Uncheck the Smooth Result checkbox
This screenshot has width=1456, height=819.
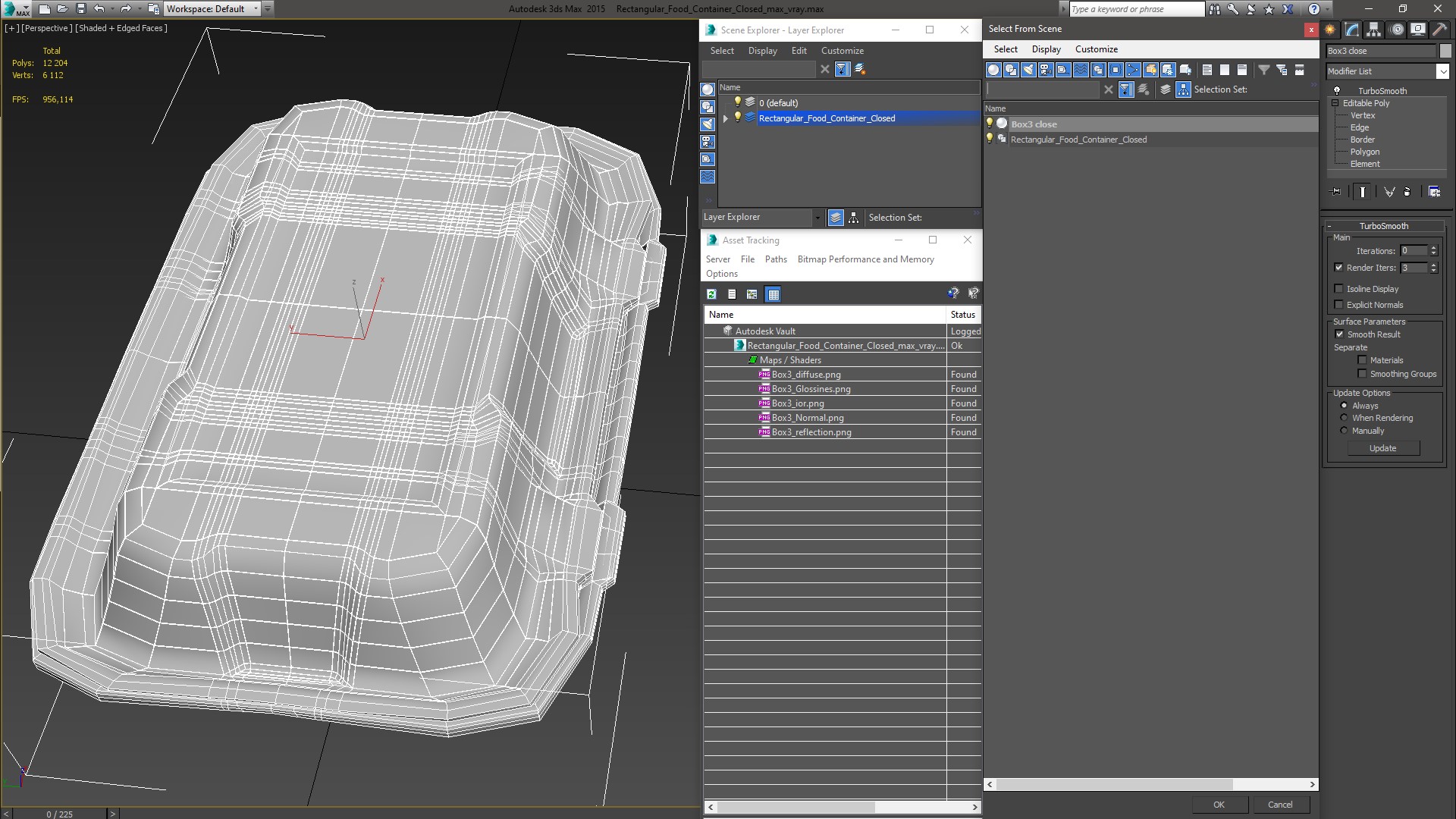click(x=1339, y=334)
